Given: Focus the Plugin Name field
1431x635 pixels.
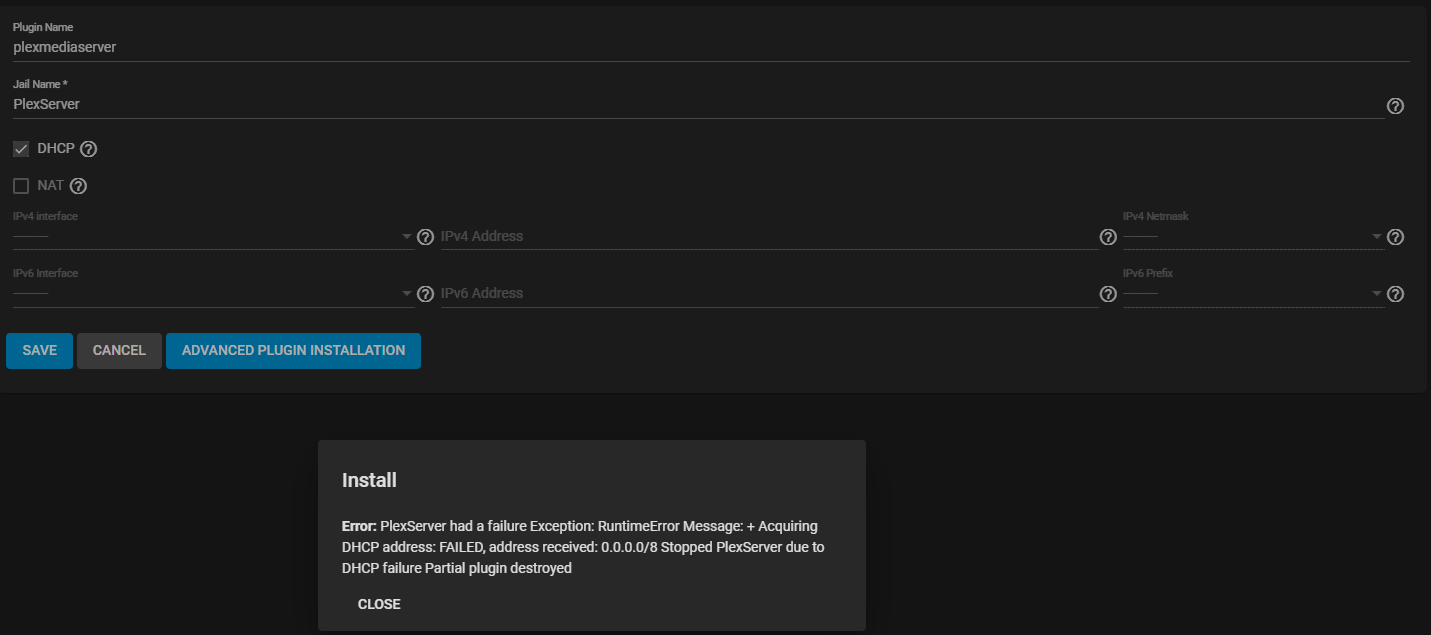Looking at the screenshot, I should (x=711, y=47).
